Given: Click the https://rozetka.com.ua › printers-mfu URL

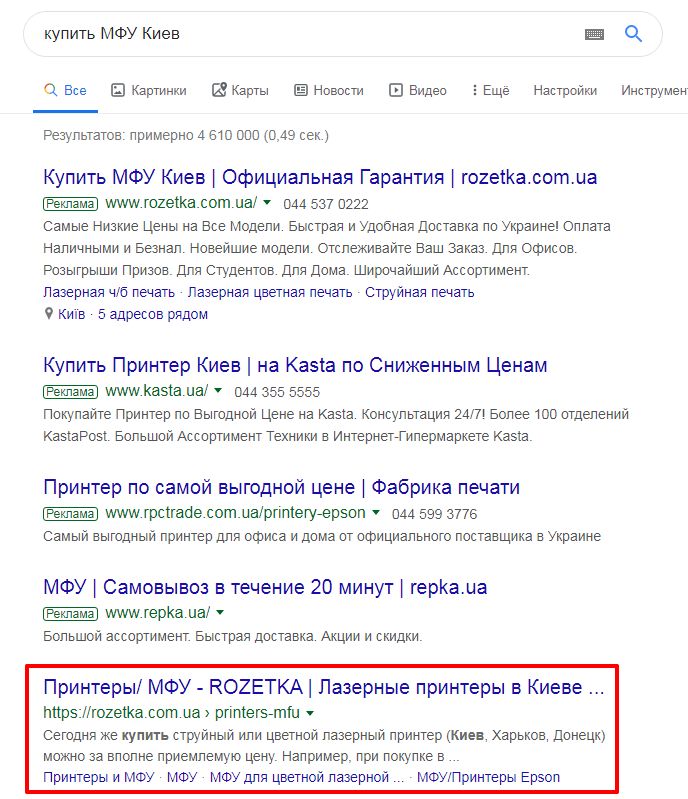Looking at the screenshot, I should point(172,713).
